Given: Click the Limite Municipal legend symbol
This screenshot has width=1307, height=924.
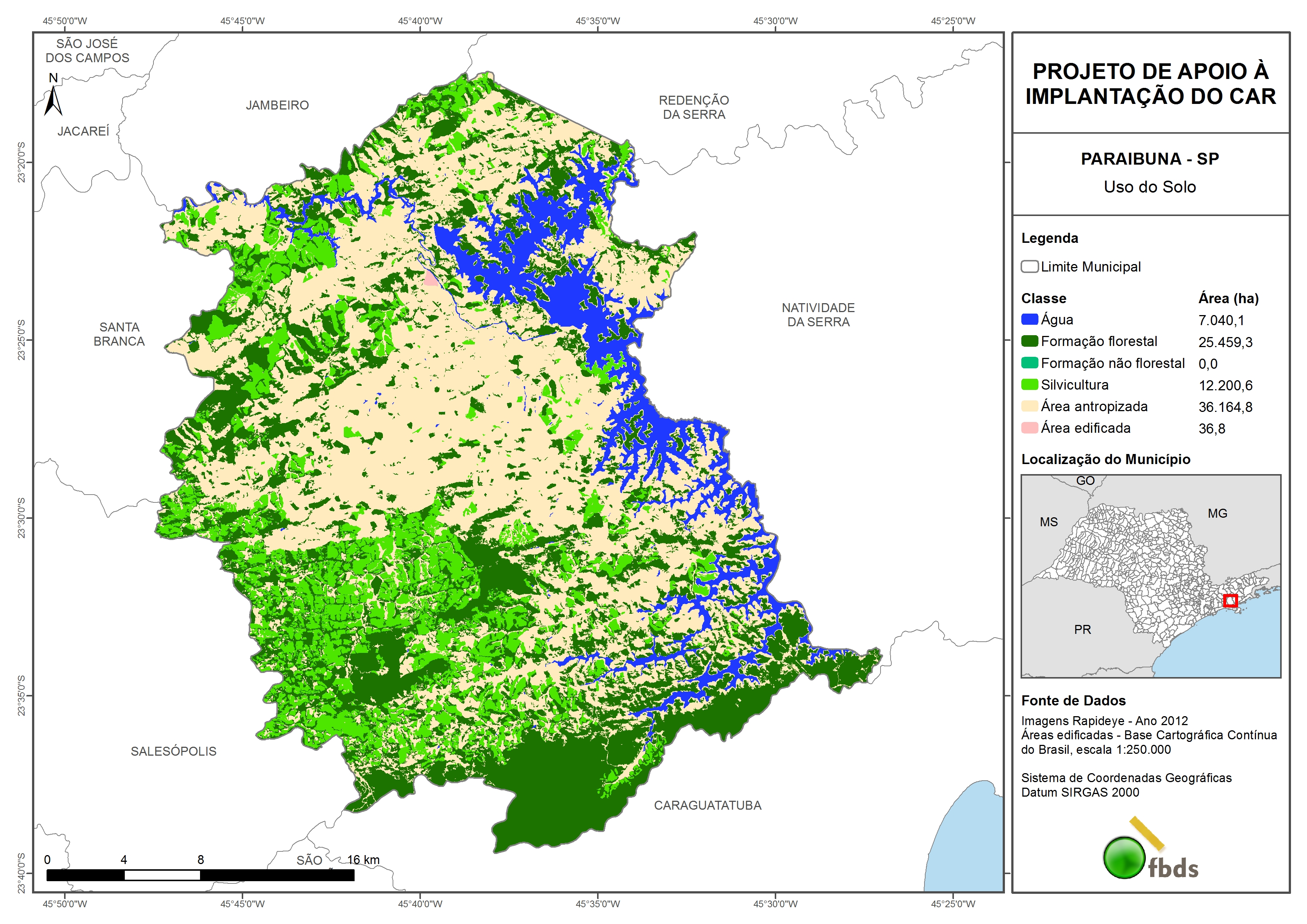Looking at the screenshot, I should [x=1029, y=266].
